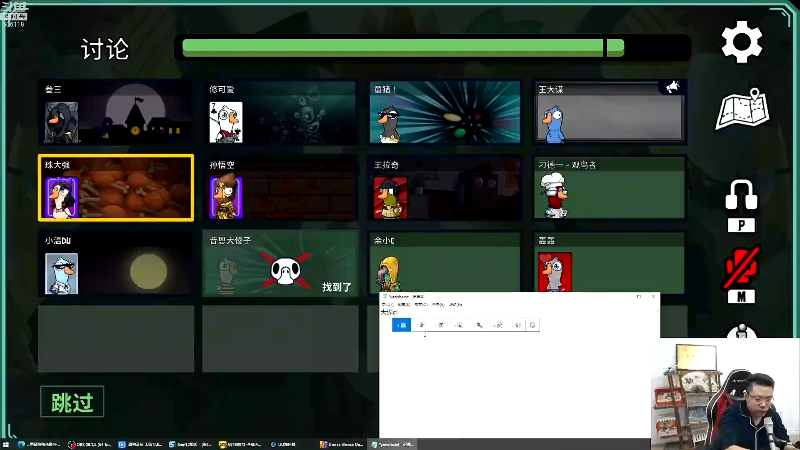The height and width of the screenshot is (450, 800).
Task: Select the moon background sunglasses goose card
Action: pyautogui.click(x=116, y=263)
